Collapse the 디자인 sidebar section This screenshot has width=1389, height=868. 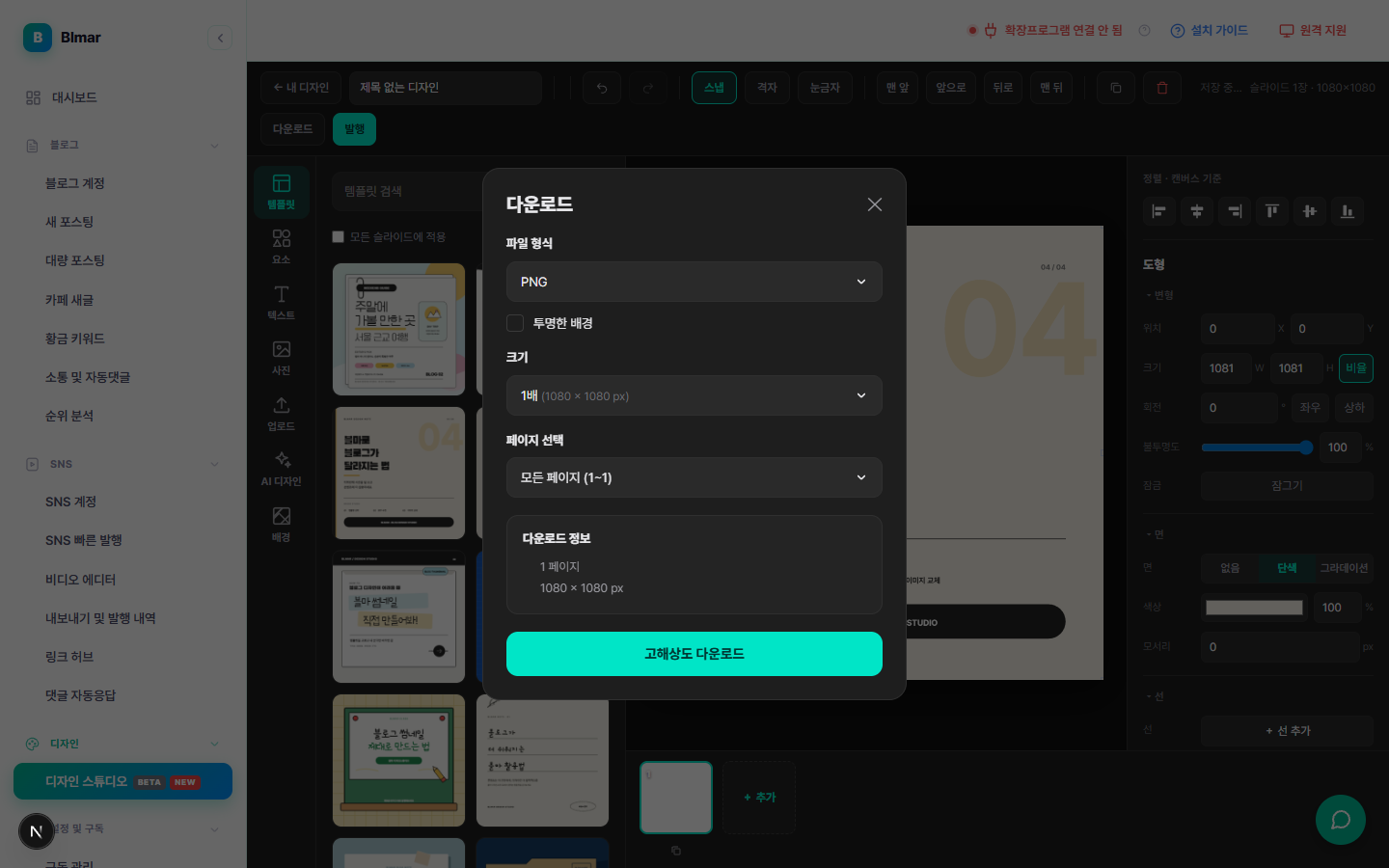pos(214,744)
